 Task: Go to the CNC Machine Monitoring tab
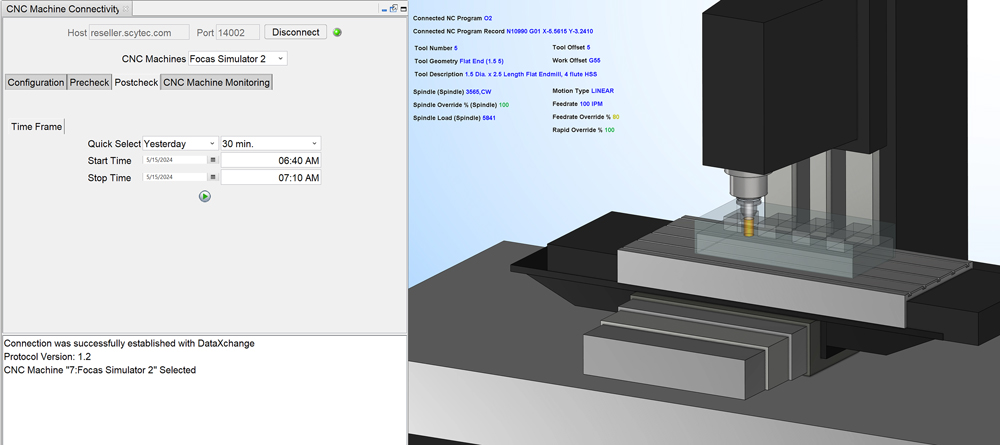point(216,82)
